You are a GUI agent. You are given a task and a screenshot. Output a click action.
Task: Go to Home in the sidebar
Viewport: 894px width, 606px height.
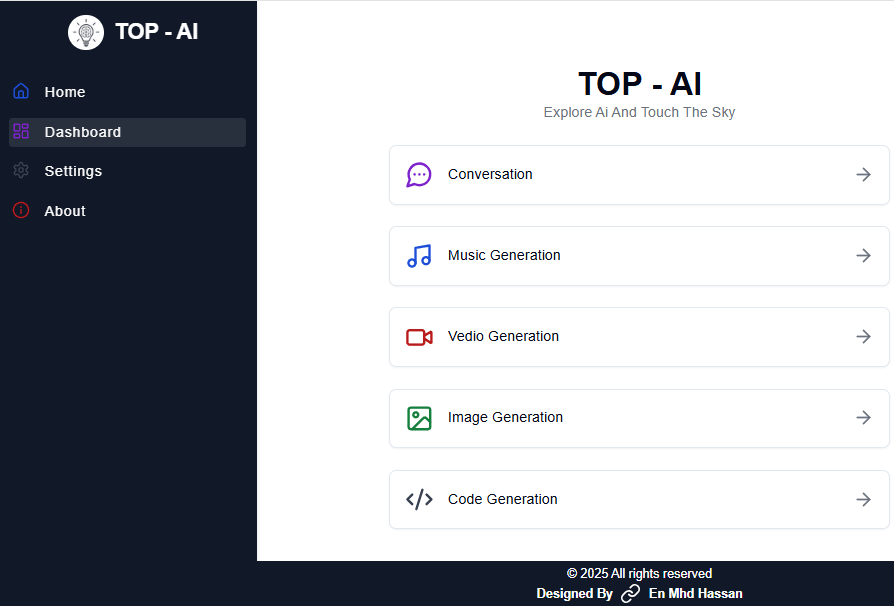65,92
